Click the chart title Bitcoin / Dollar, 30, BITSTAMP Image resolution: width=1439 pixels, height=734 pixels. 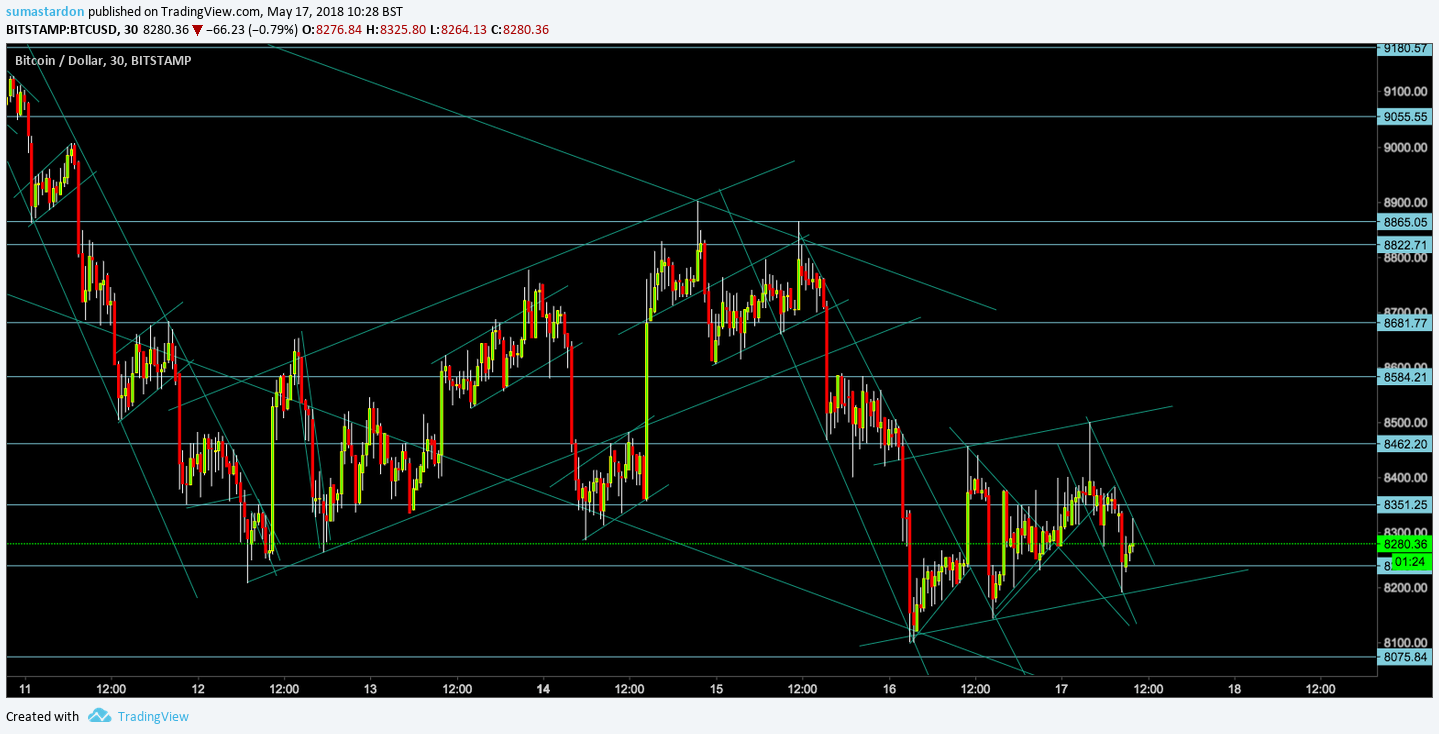click(x=103, y=60)
